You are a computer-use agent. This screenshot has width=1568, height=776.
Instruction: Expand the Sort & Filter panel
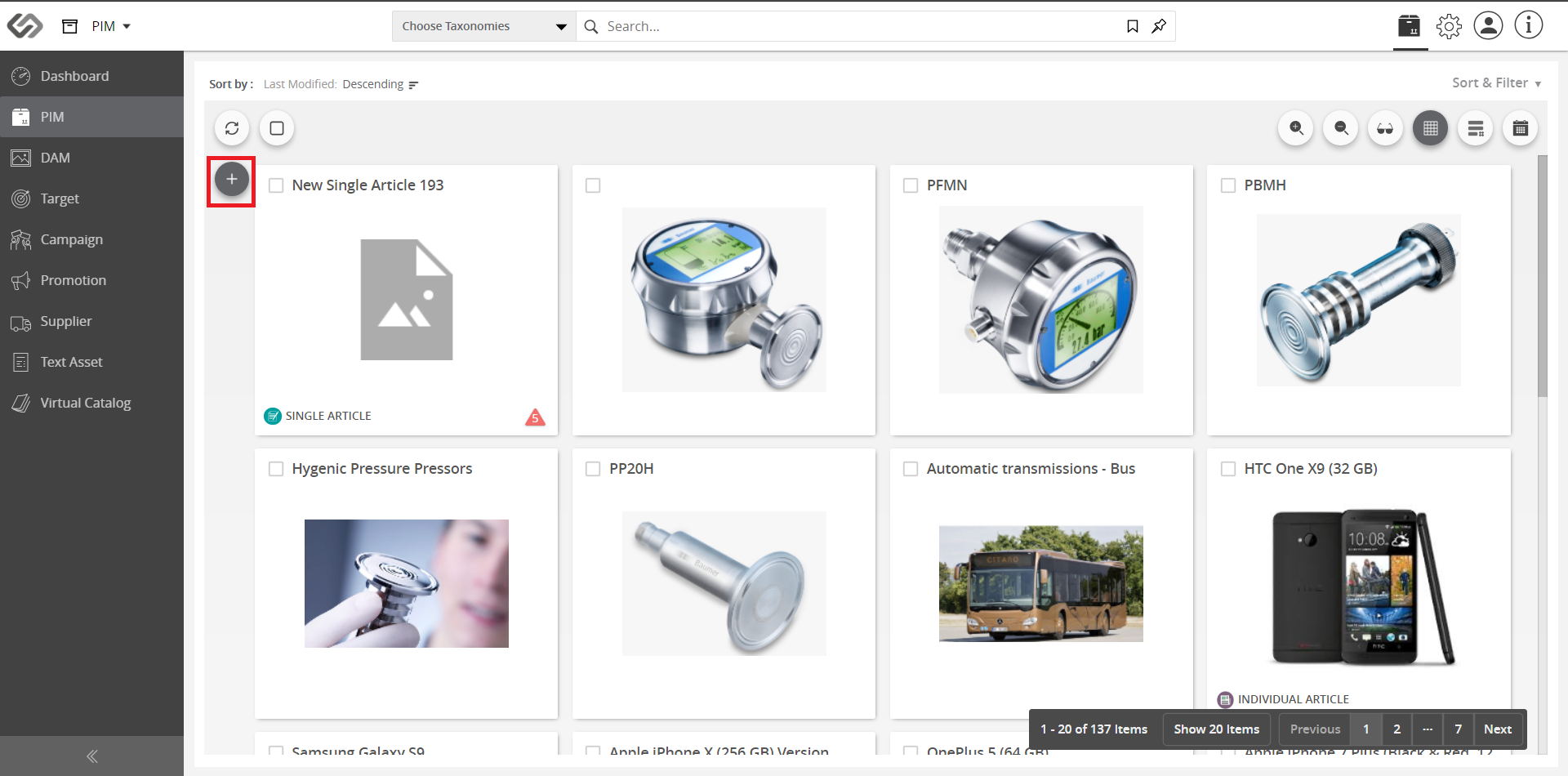(1496, 83)
